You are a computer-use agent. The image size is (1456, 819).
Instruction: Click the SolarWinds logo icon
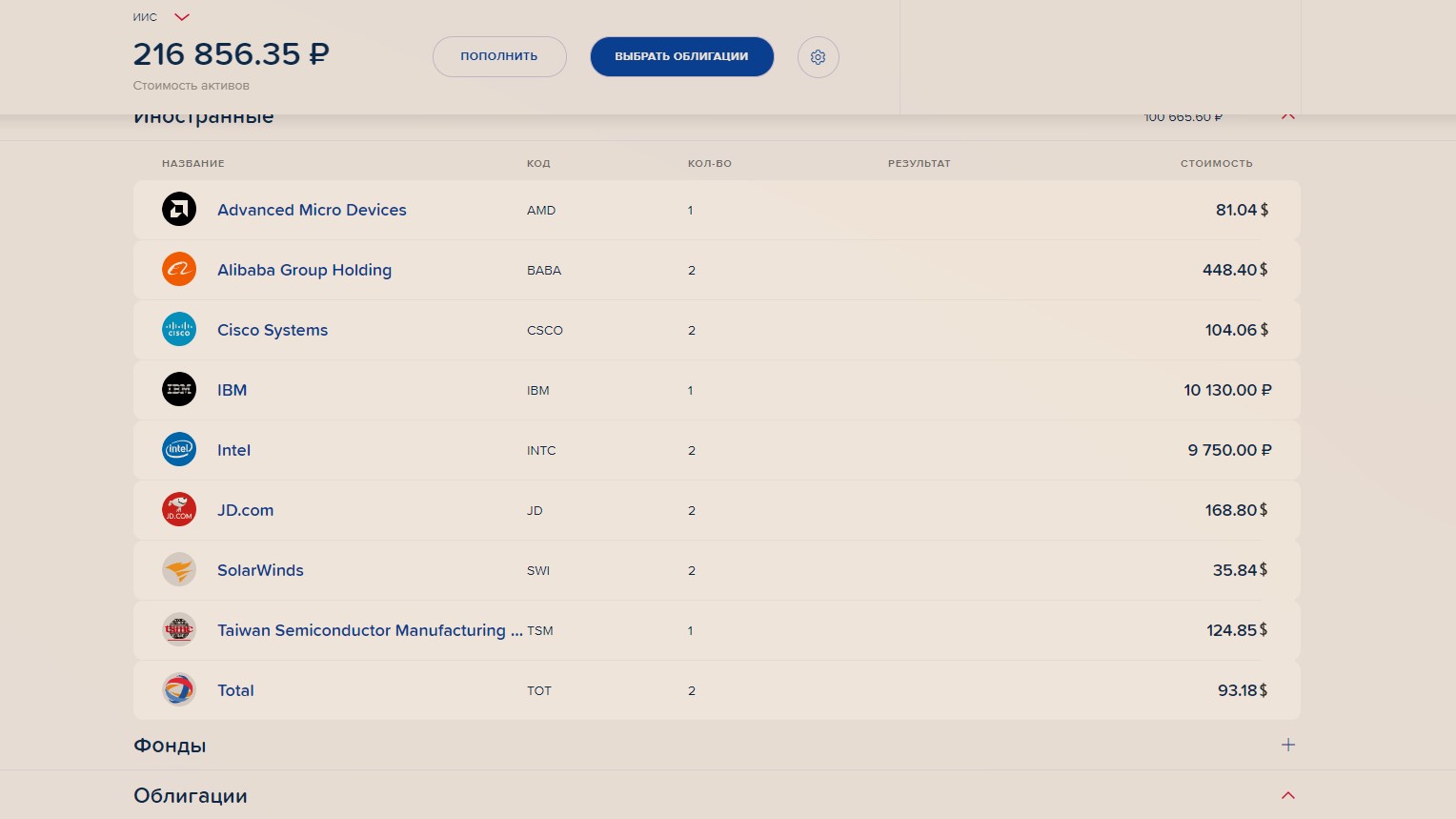179,570
